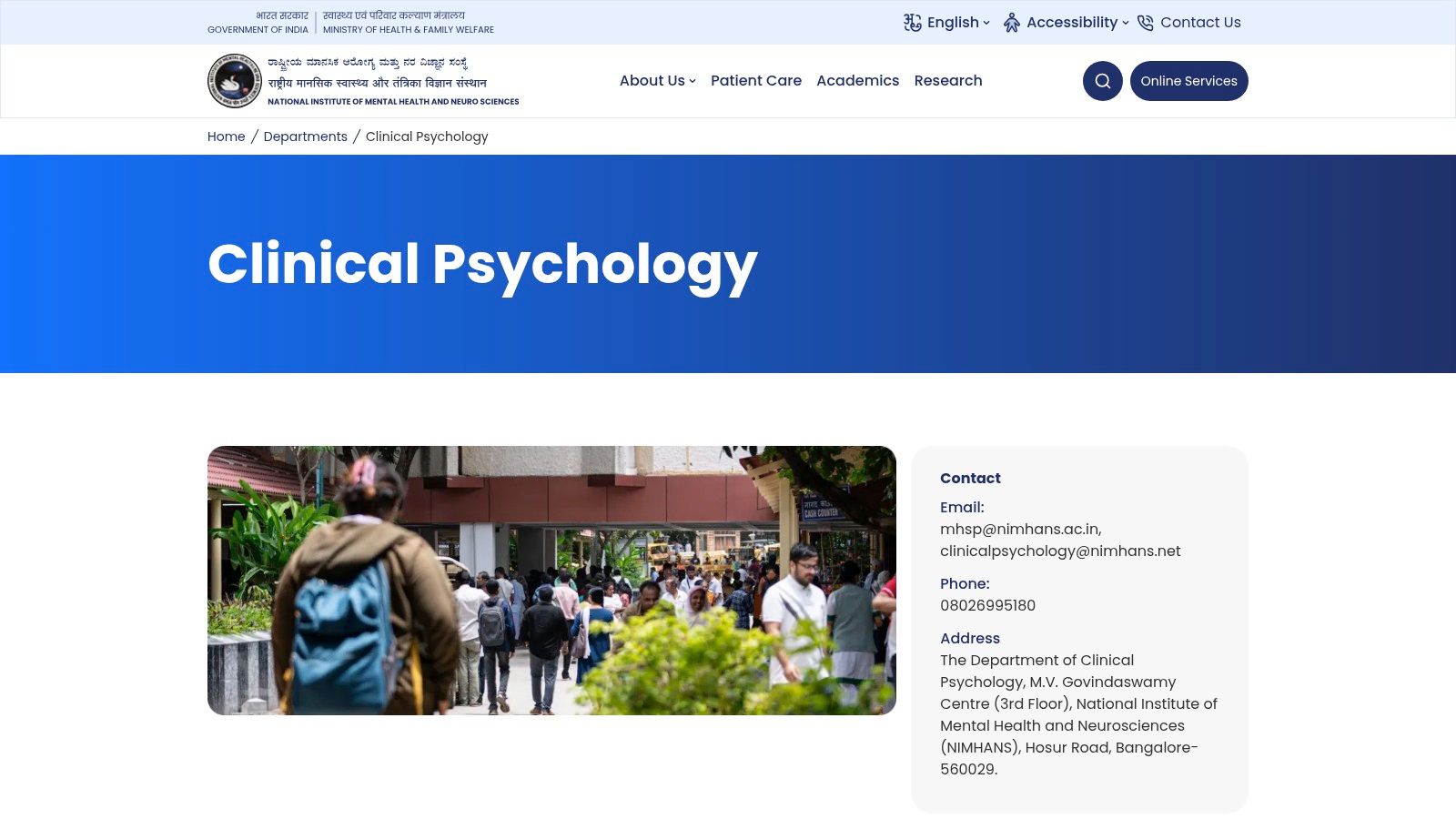Click the NIMHANS circular logo emblem
The image size is (1456, 819).
pyautogui.click(x=235, y=81)
